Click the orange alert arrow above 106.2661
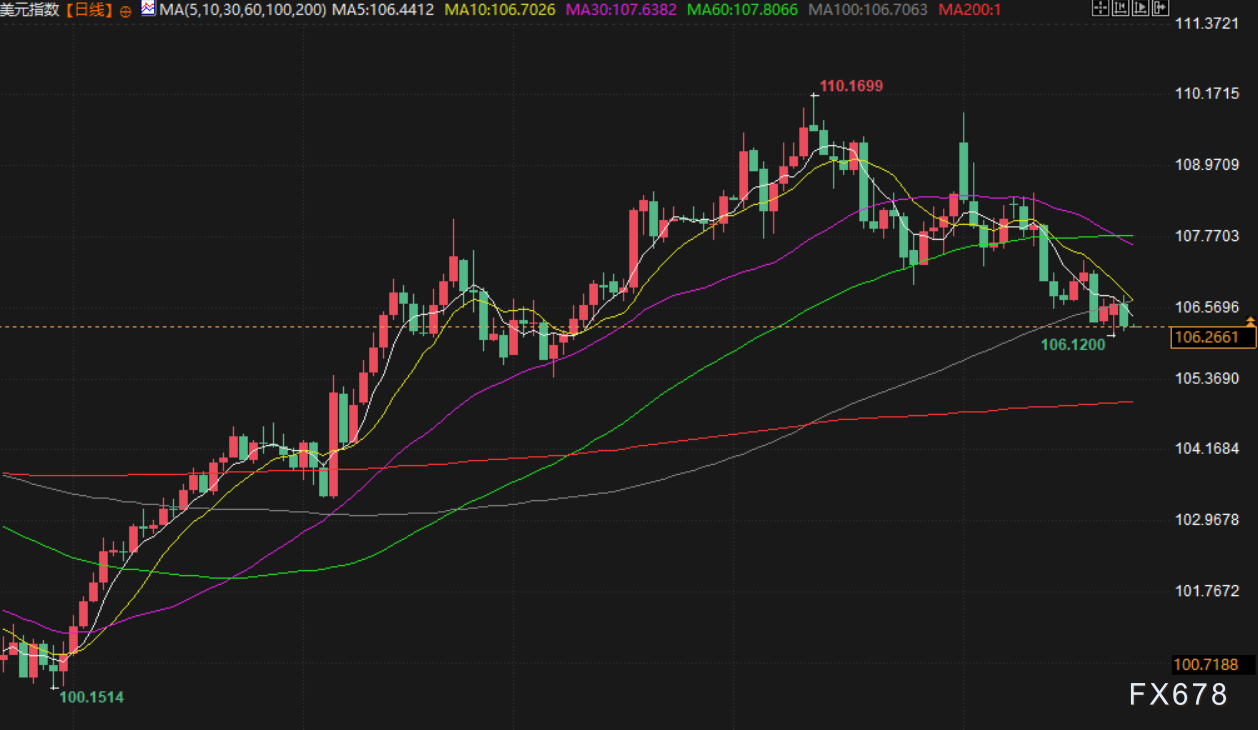The image size is (1258, 730). (1250, 321)
